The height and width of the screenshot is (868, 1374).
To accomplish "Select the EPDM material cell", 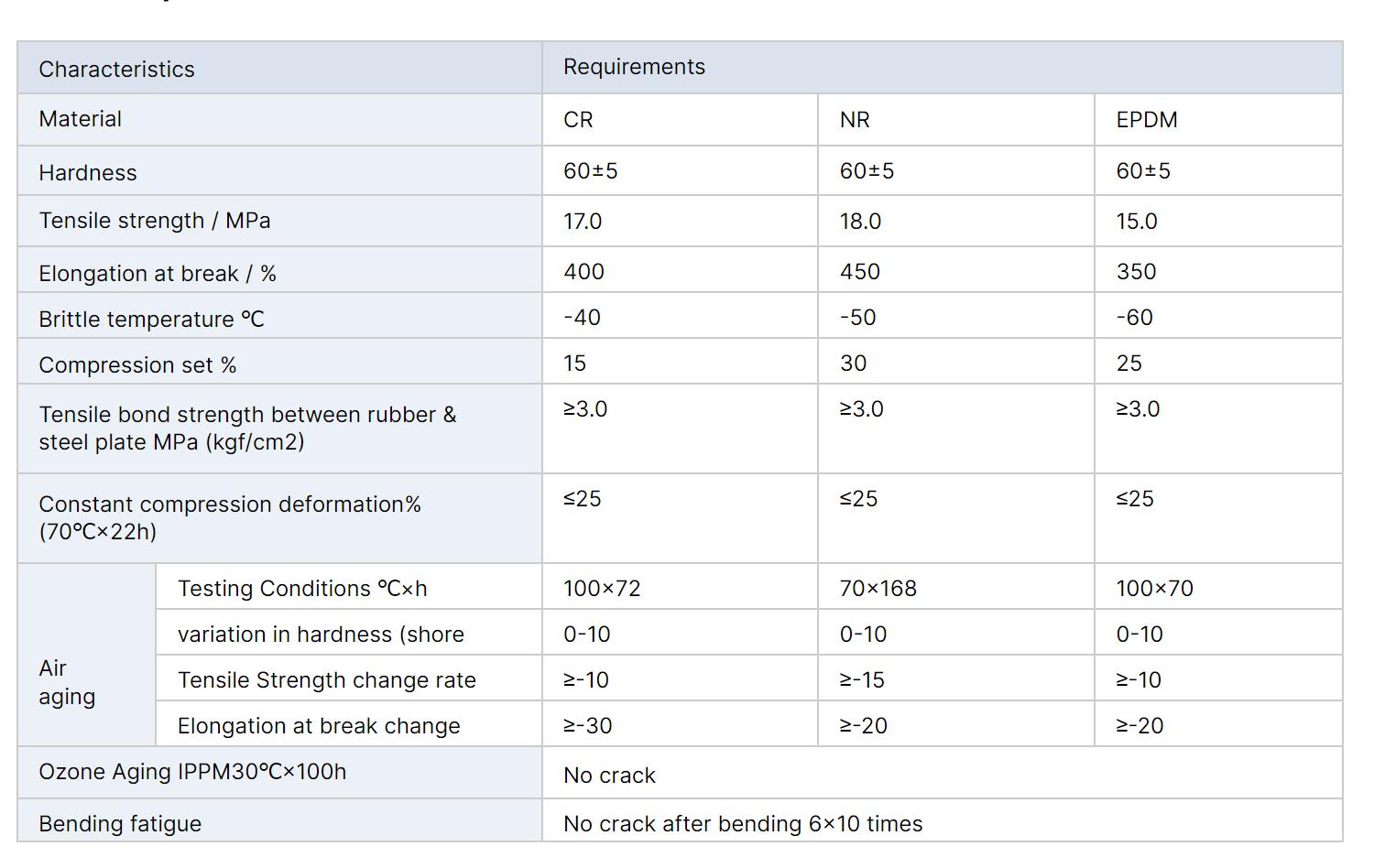I will pos(1146,120).
